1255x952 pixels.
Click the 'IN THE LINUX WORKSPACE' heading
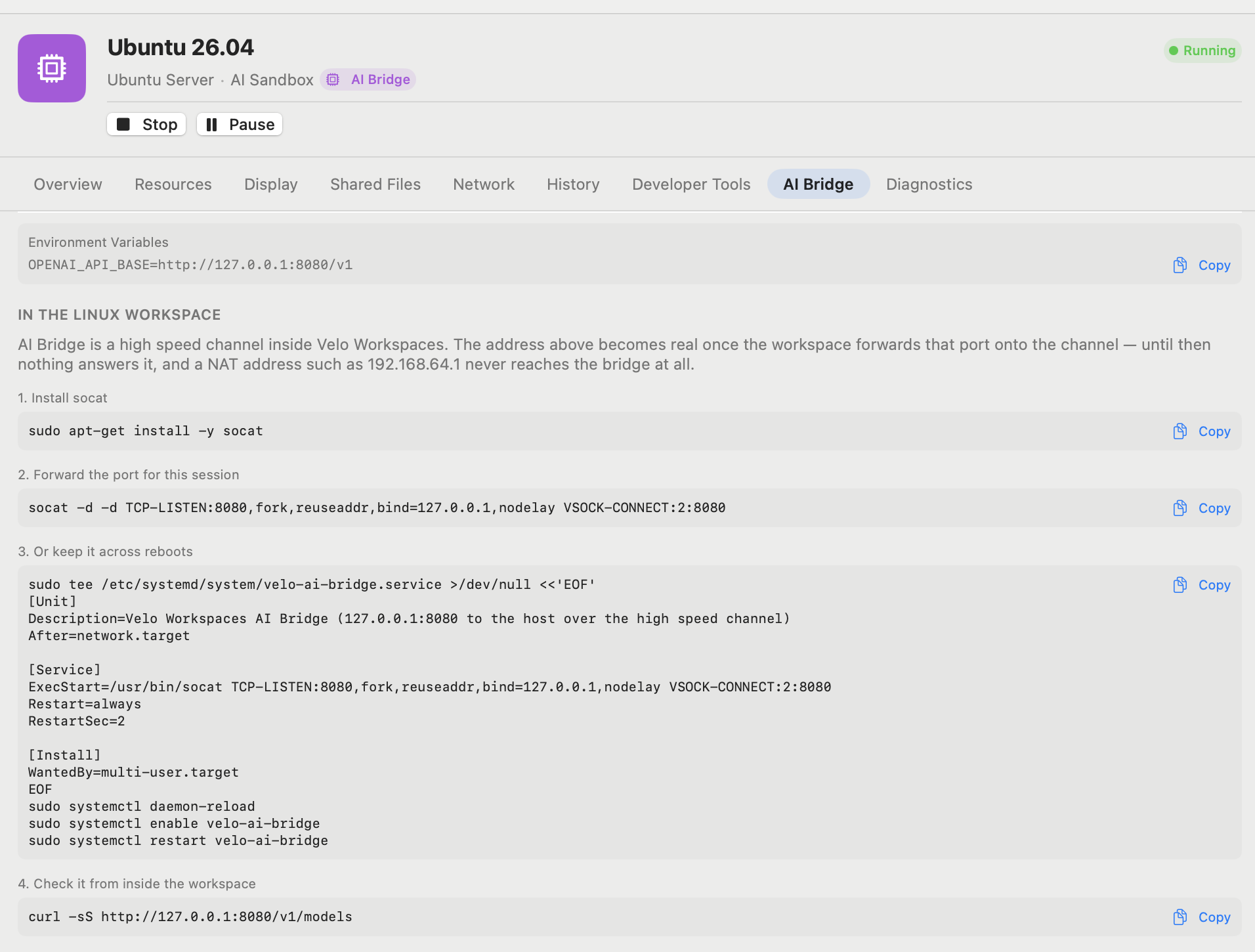(119, 314)
